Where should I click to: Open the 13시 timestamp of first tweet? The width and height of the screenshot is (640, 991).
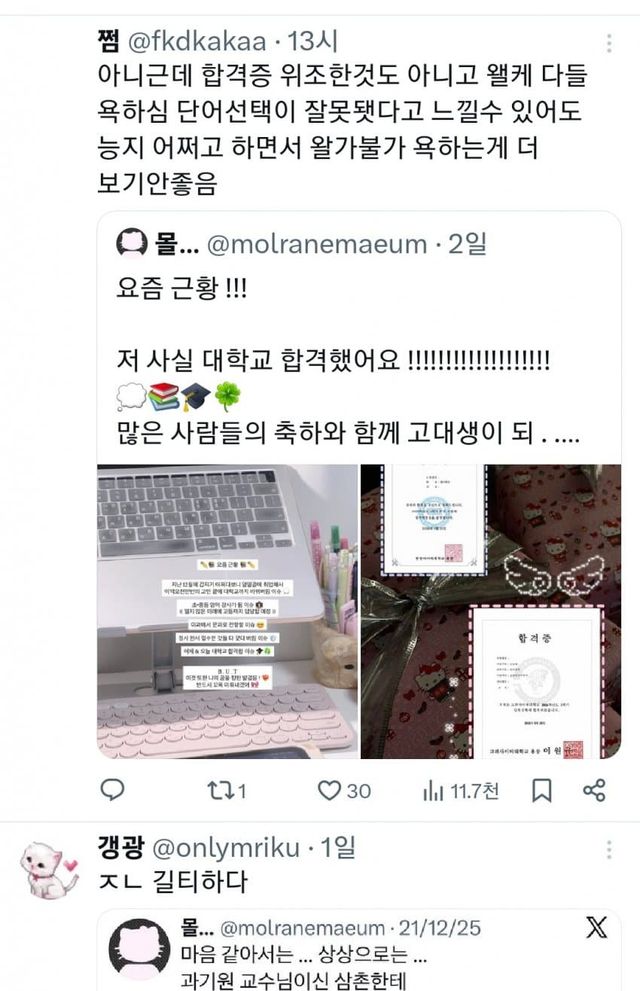point(313,42)
